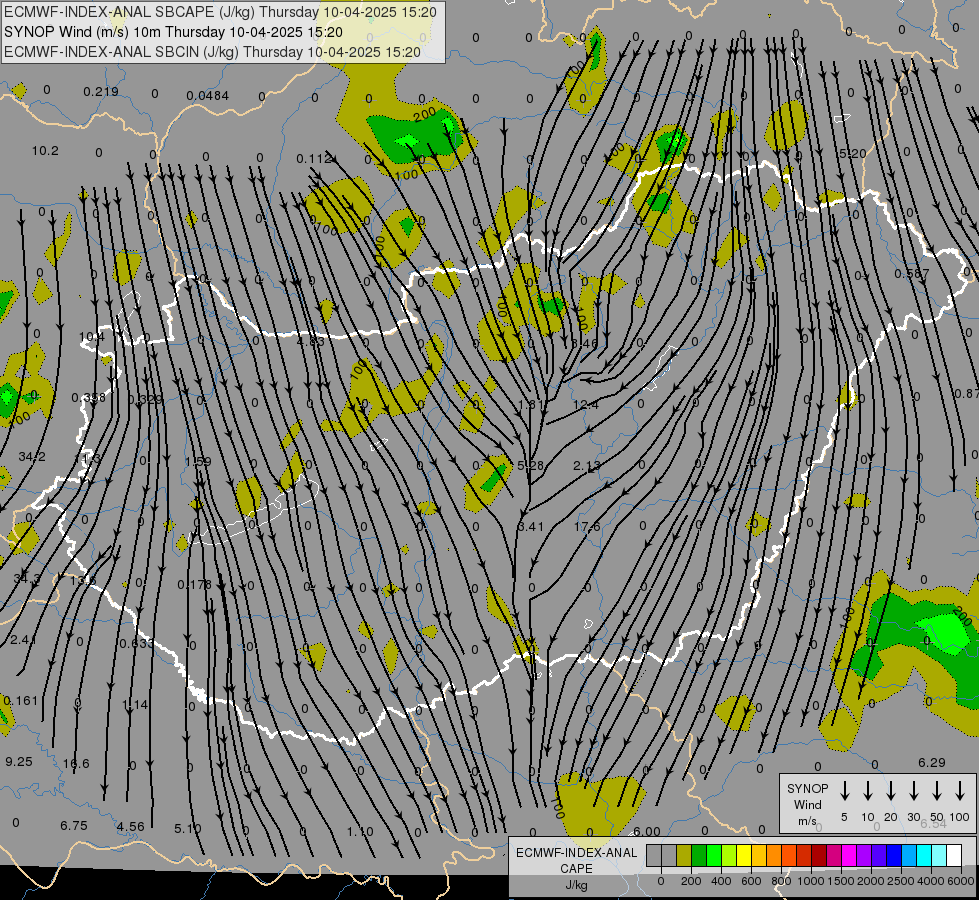Click the map value 1.59
This screenshot has width=979, height=900.
click(198, 462)
